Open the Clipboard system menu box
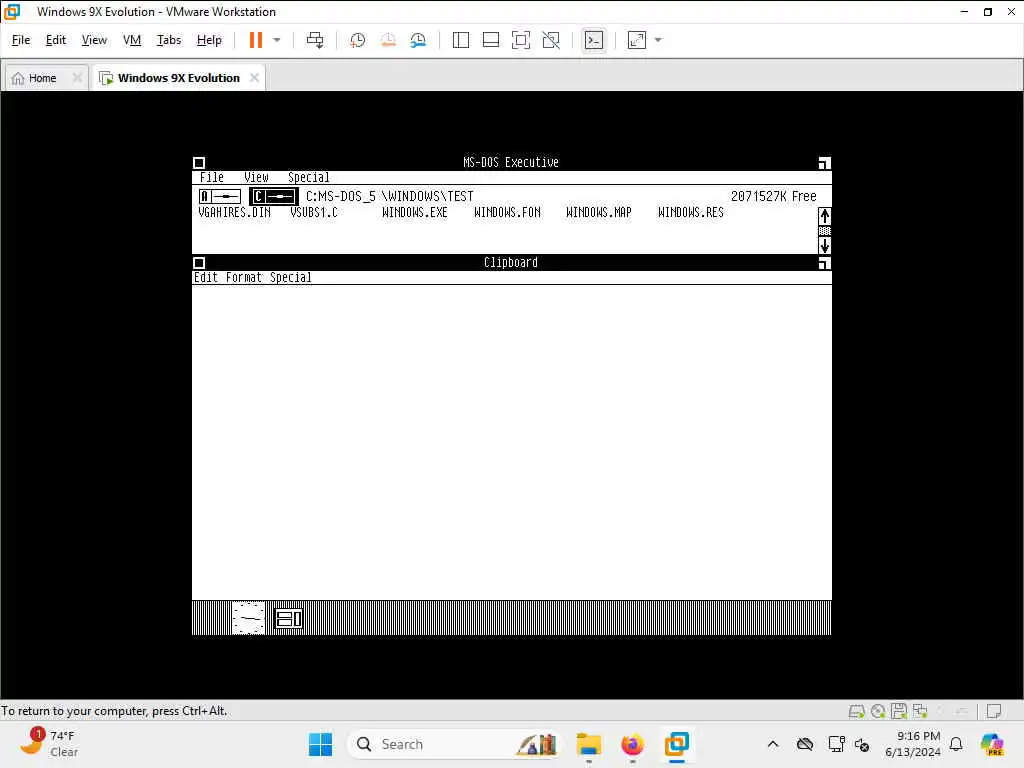 (199, 263)
